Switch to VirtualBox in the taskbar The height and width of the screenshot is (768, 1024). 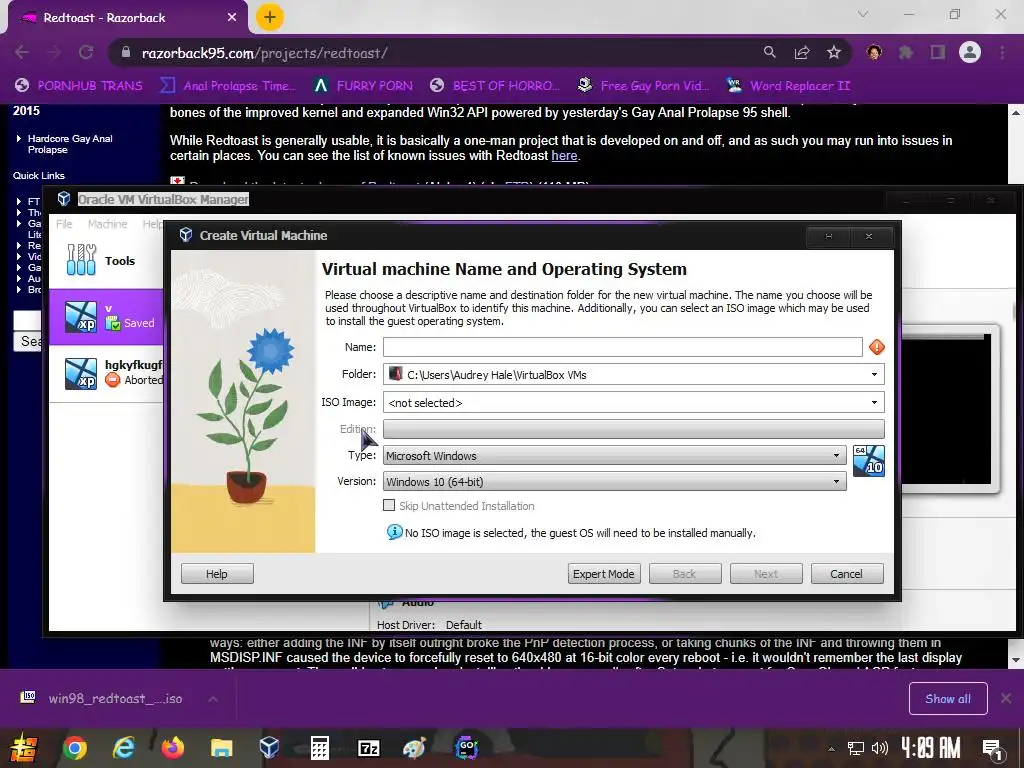[270, 747]
